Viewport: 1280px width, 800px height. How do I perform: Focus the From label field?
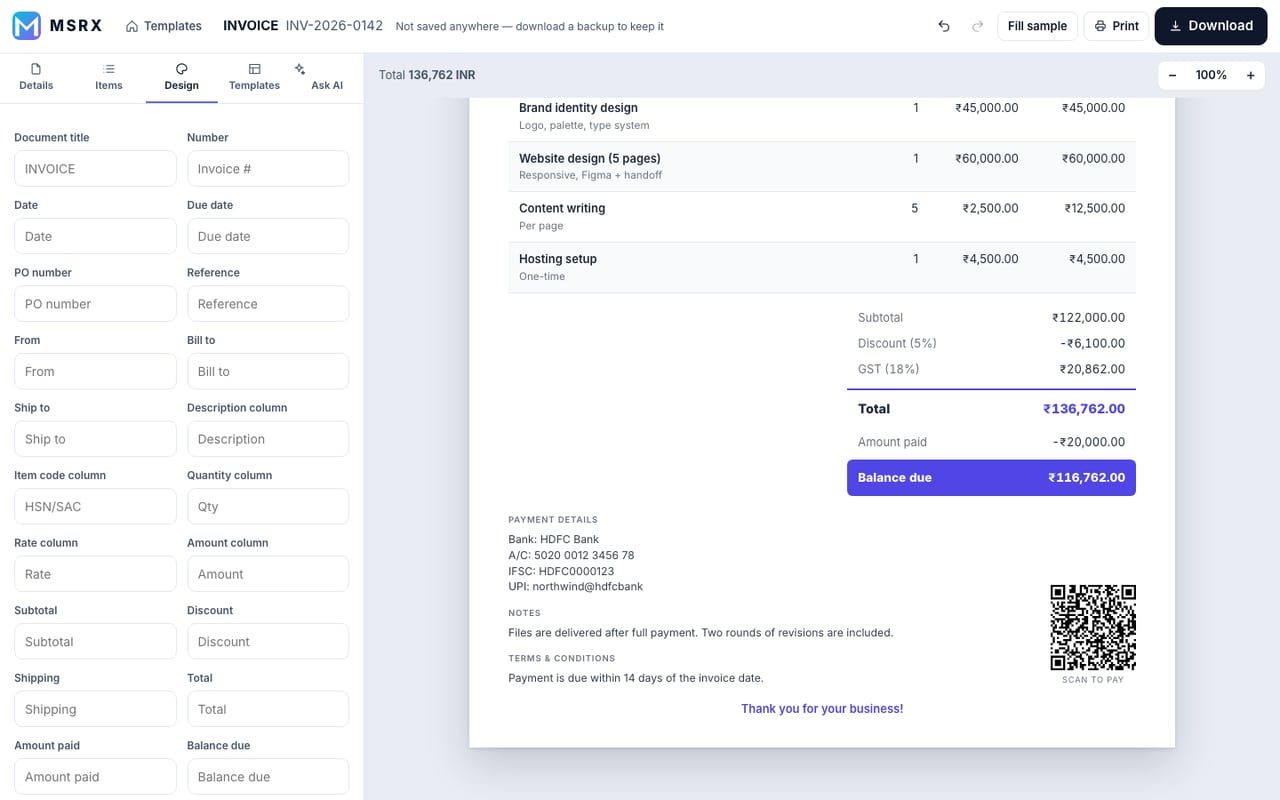[95, 371]
